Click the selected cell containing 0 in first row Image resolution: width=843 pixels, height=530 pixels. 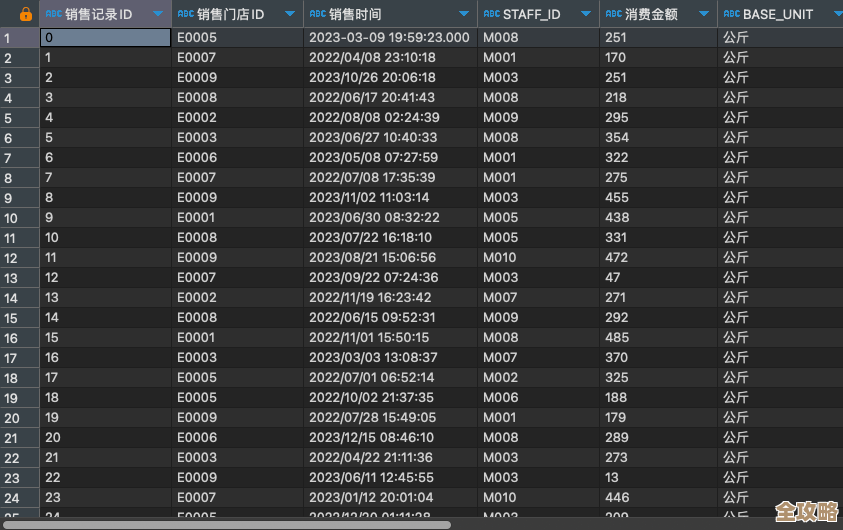pyautogui.click(x=105, y=38)
